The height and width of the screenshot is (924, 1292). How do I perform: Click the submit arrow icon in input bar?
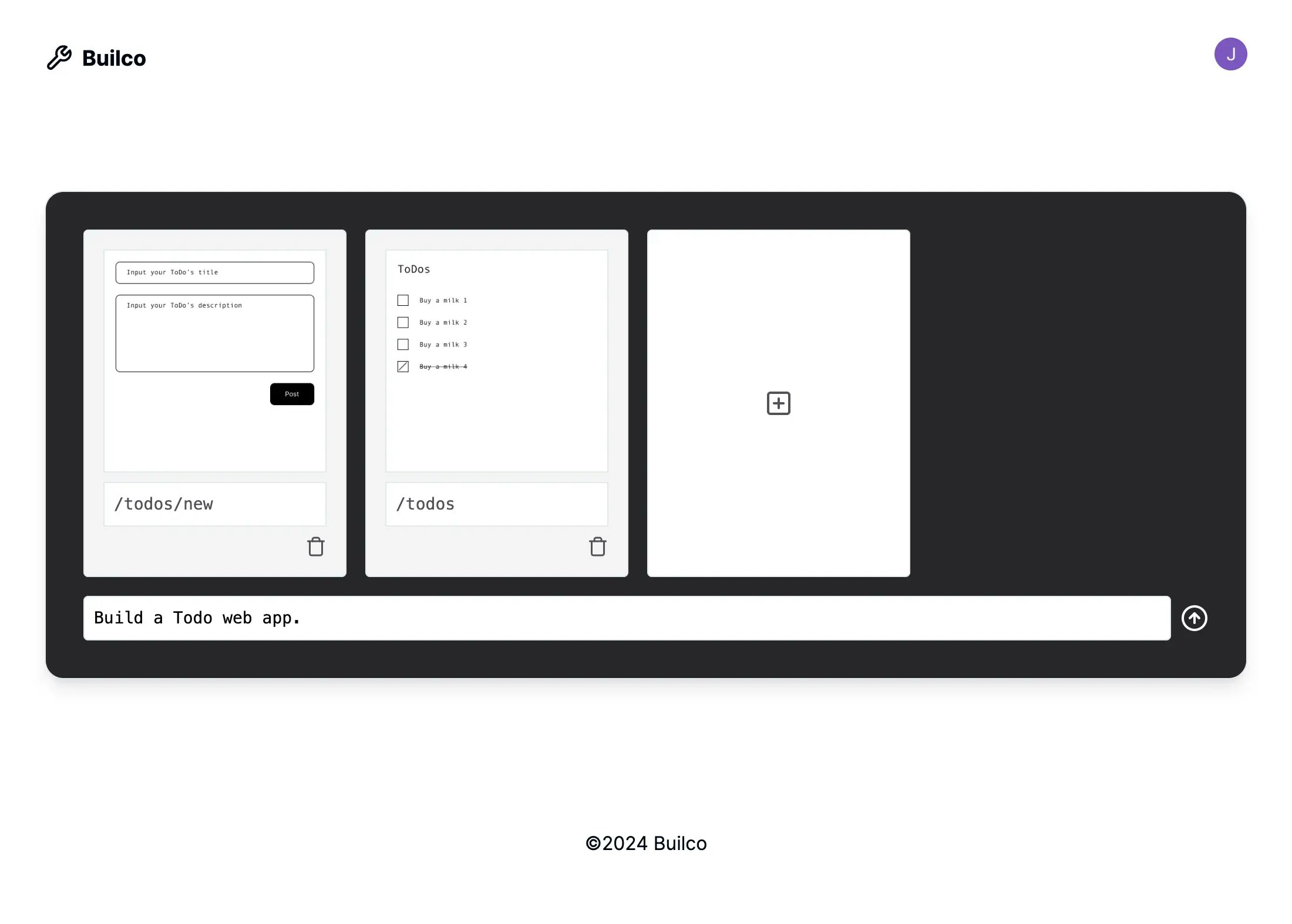tap(1195, 617)
